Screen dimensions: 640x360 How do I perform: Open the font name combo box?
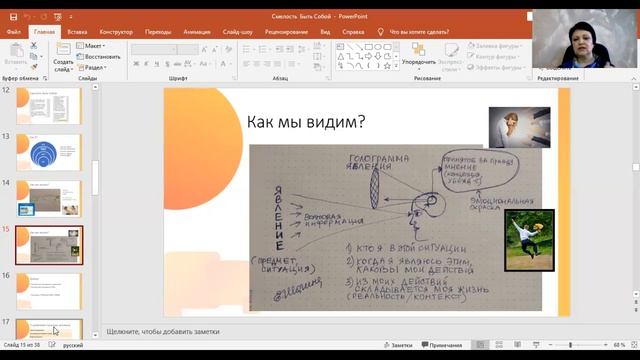click(x=154, y=49)
